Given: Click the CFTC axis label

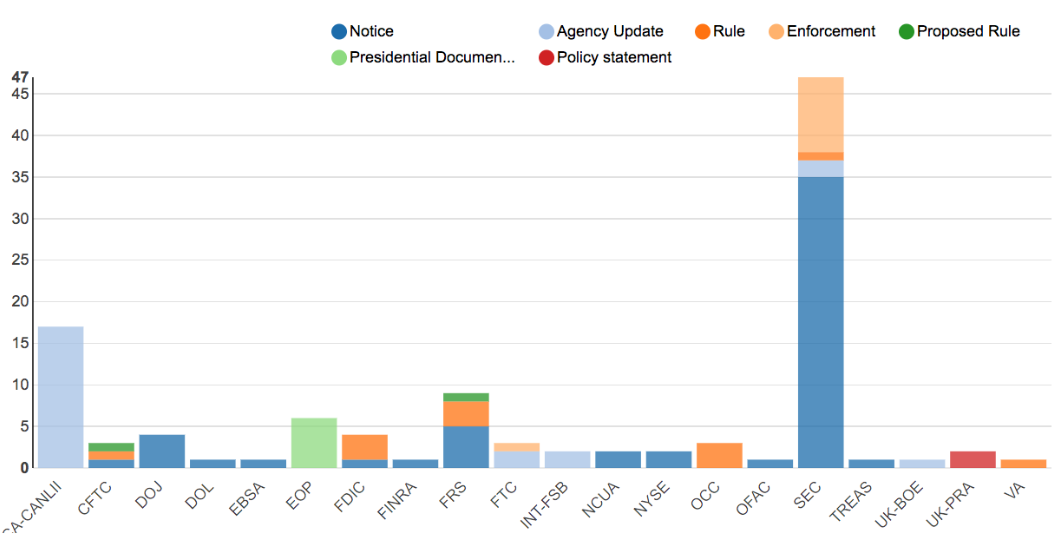Looking at the screenshot, I should 94,500.
